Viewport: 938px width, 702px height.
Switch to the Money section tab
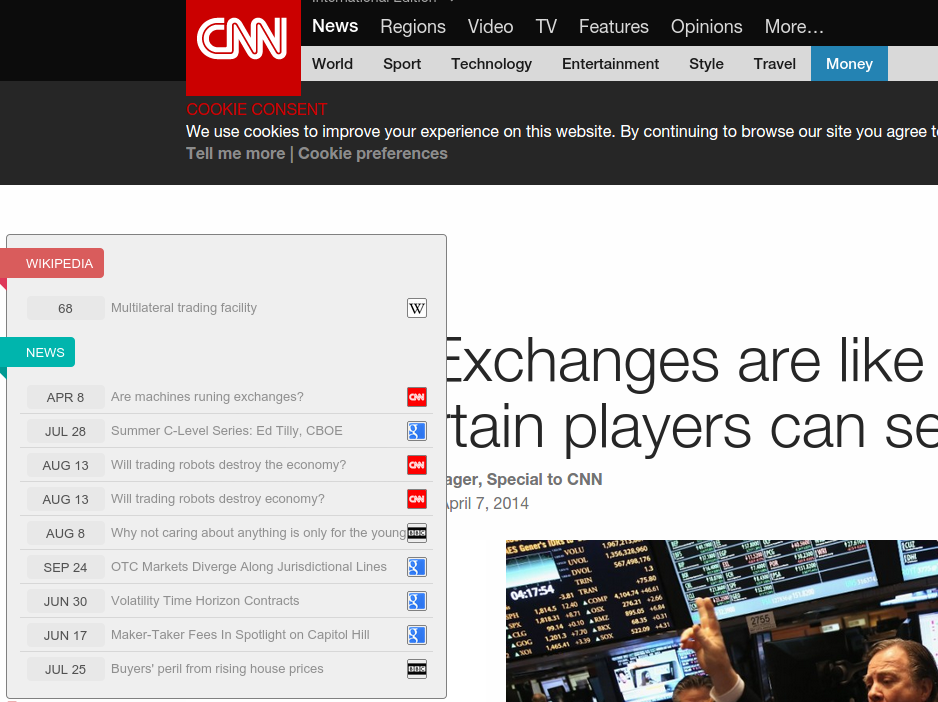[849, 64]
